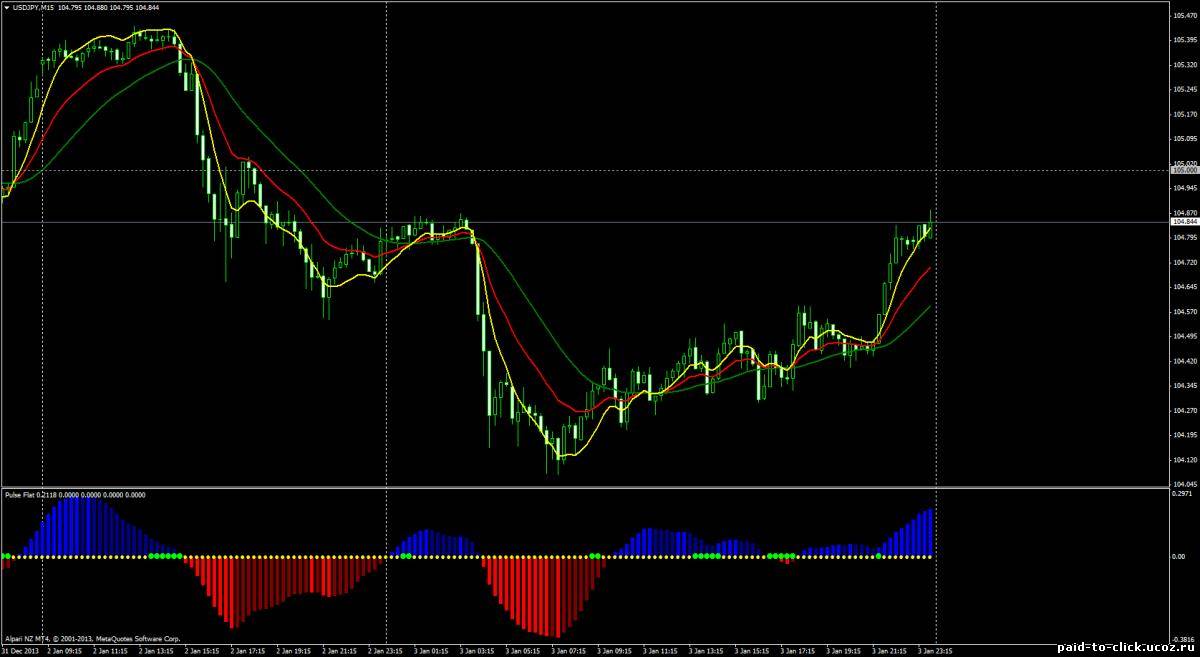Screen dimensions: 1200x657
Task: Click the 3 Jan 07:15 time label
Action: click(568, 649)
